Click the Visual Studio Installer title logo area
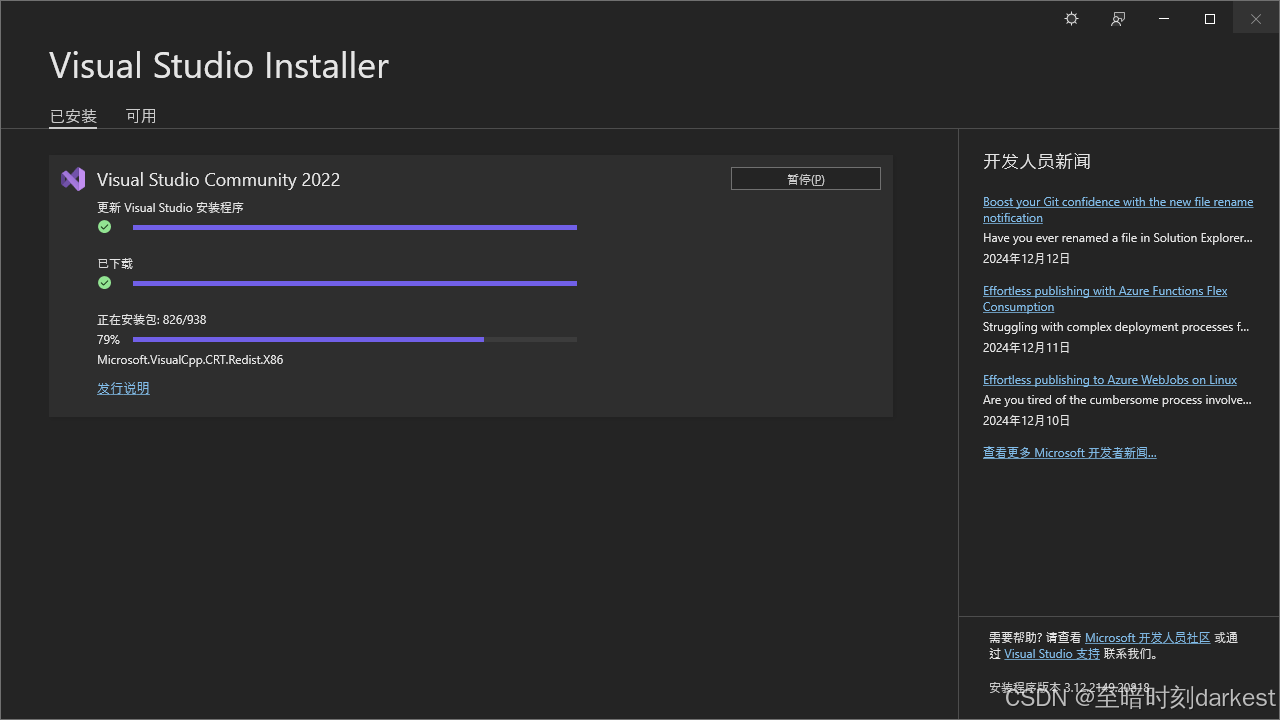 click(219, 65)
